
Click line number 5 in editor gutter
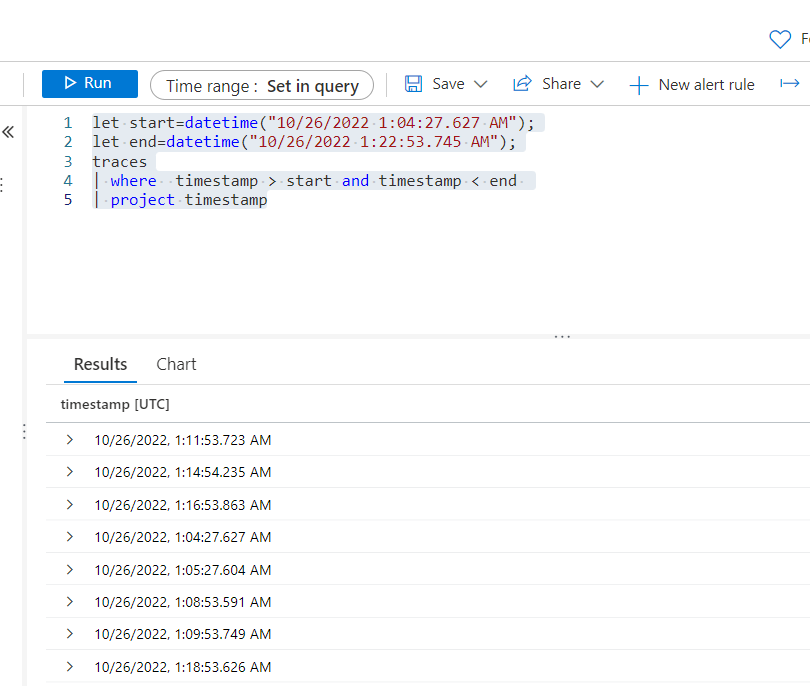pyautogui.click(x=68, y=200)
